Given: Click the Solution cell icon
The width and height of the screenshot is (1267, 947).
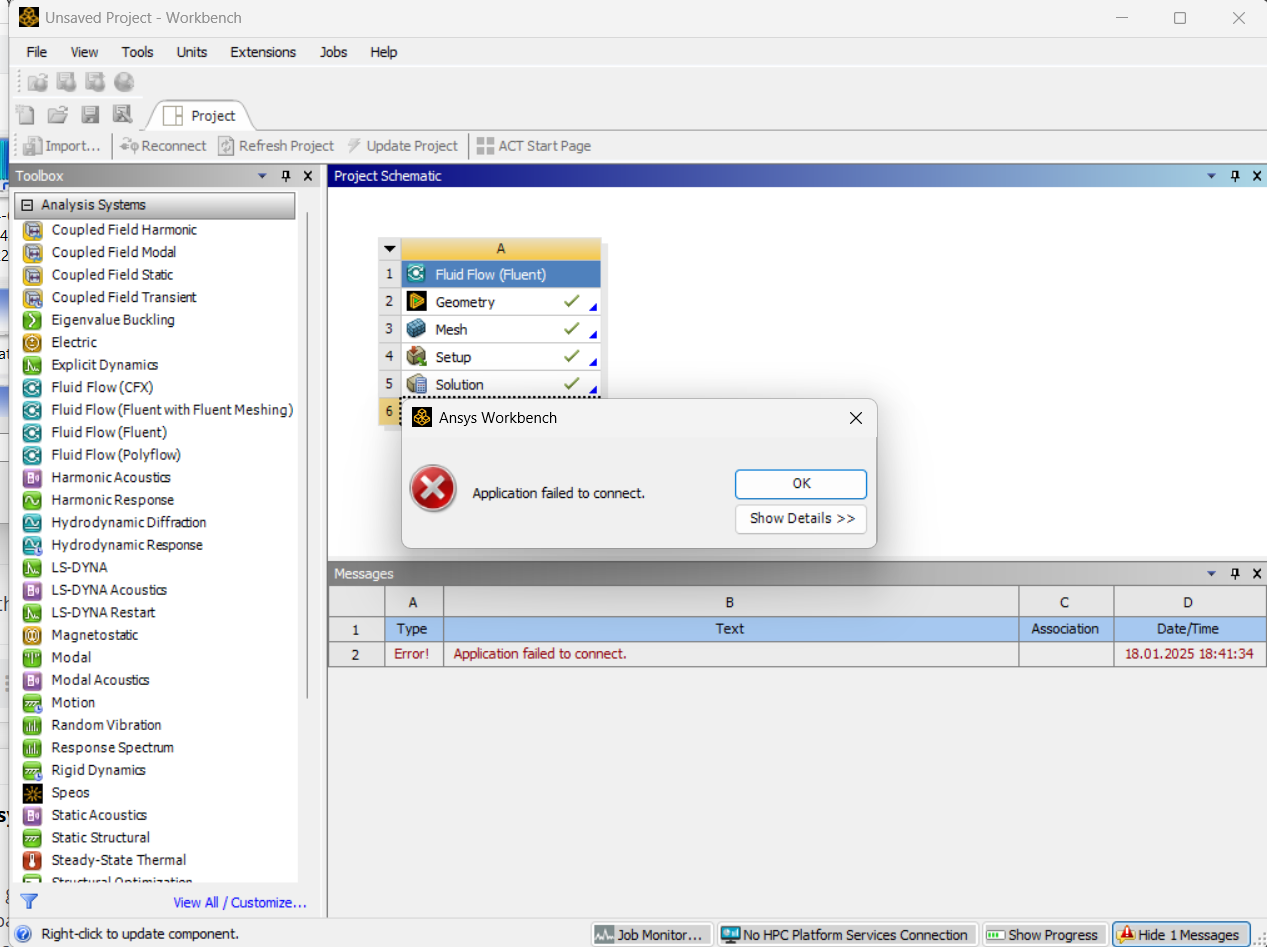Looking at the screenshot, I should [417, 384].
